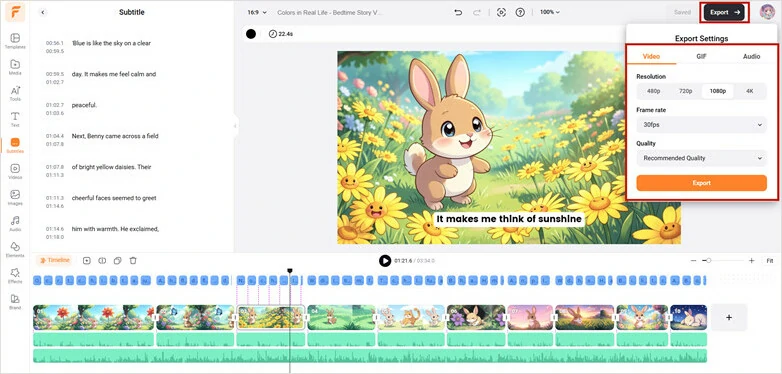Open the Templates sidebar panel
Viewport: 782px width, 374px height.
pos(15,40)
